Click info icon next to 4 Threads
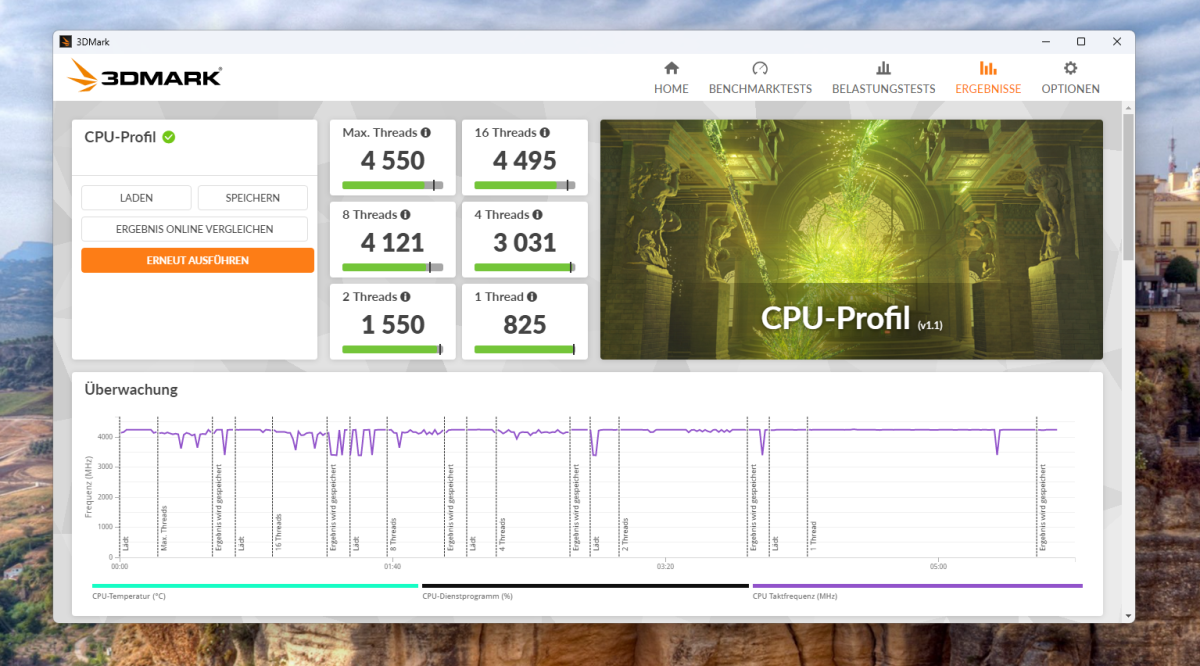Image resolution: width=1200 pixels, height=666 pixels. click(x=538, y=214)
